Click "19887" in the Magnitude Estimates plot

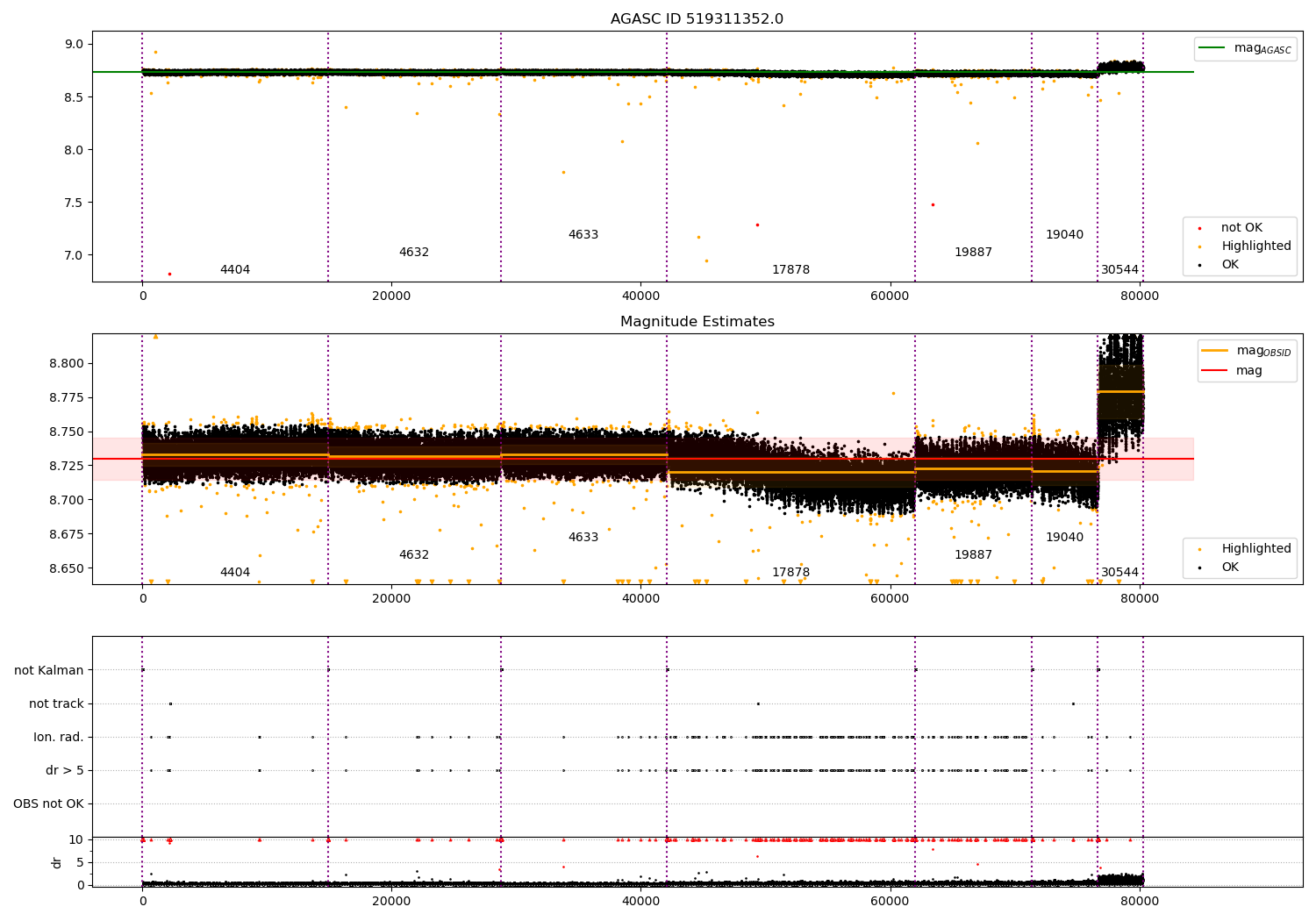tap(974, 555)
